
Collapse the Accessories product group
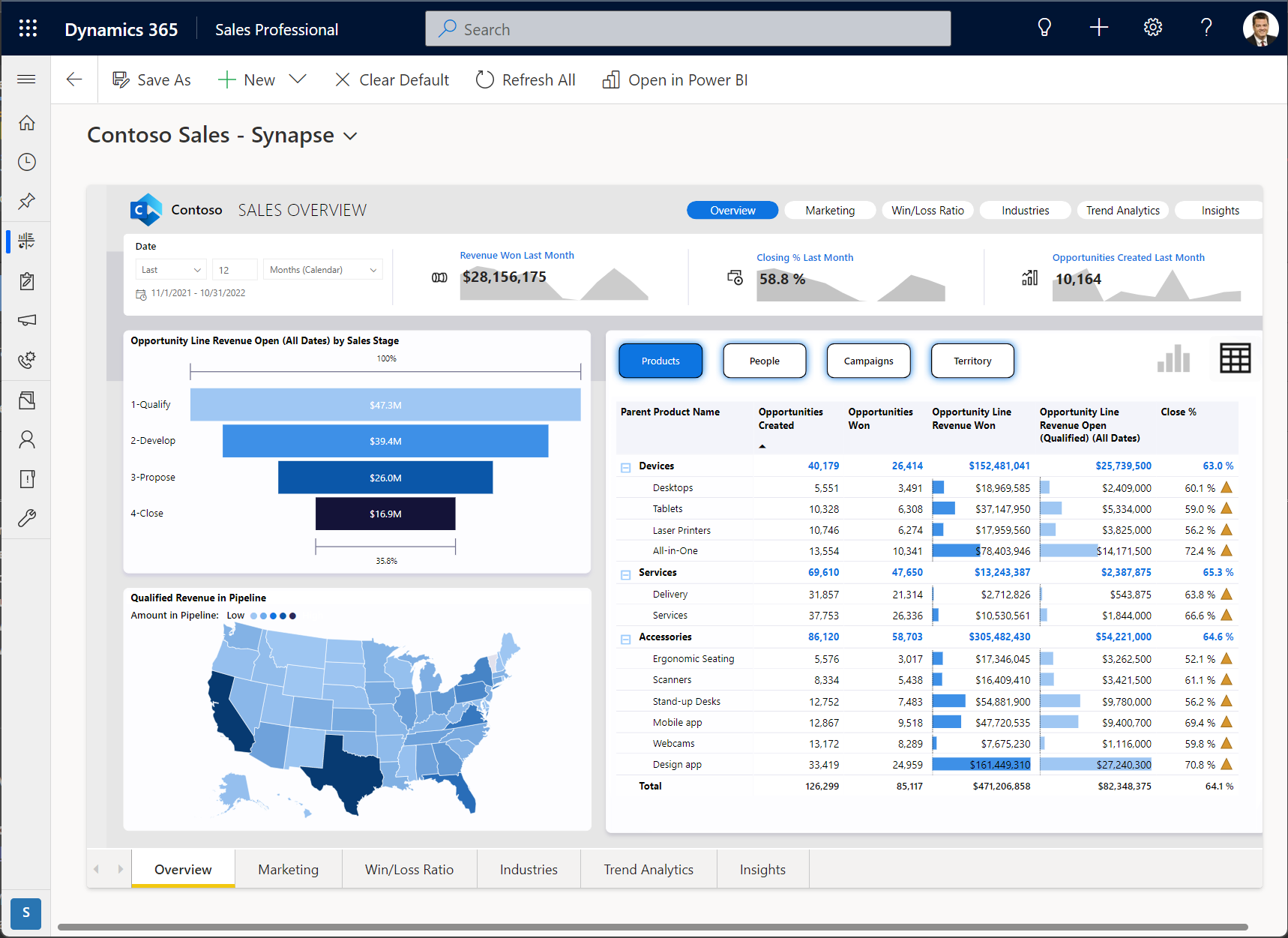625,639
